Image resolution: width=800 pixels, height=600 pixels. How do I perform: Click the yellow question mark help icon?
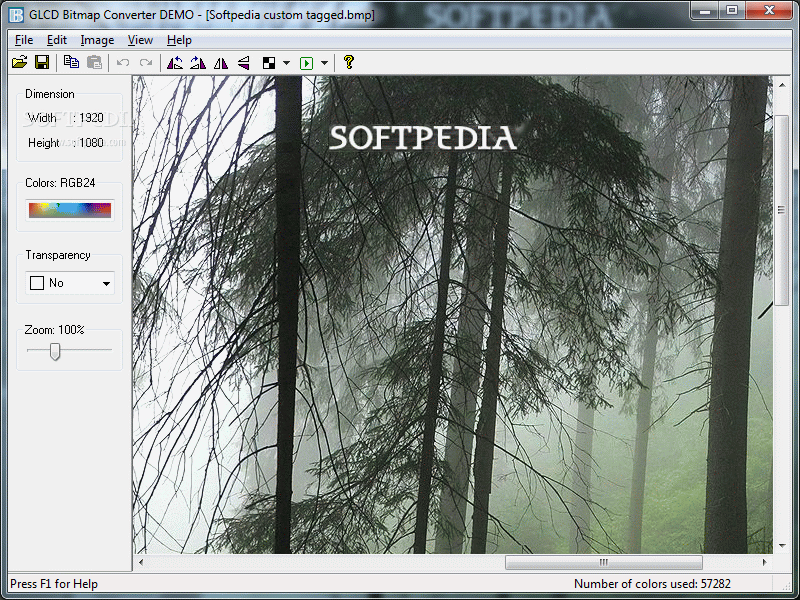pyautogui.click(x=349, y=62)
